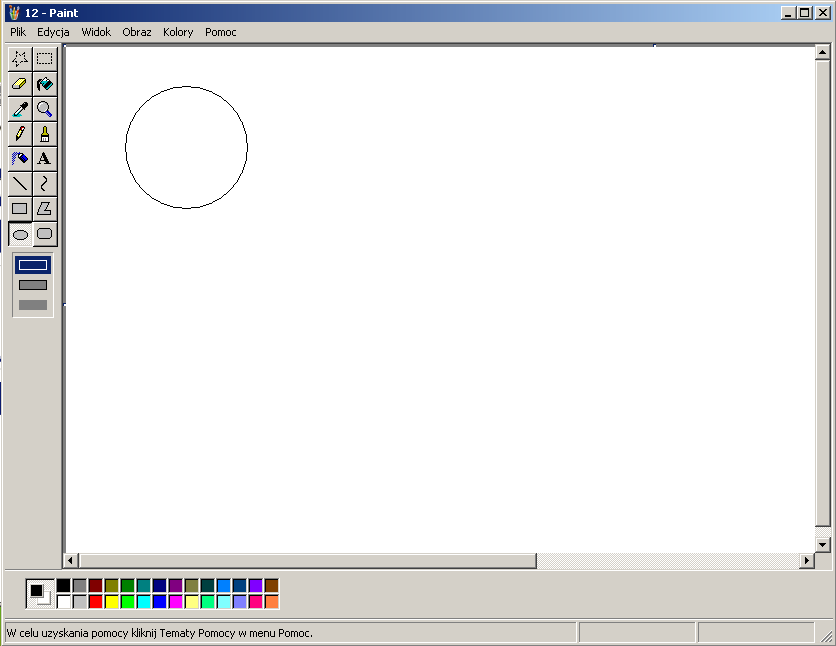Select the brown swatch

pos(271,586)
